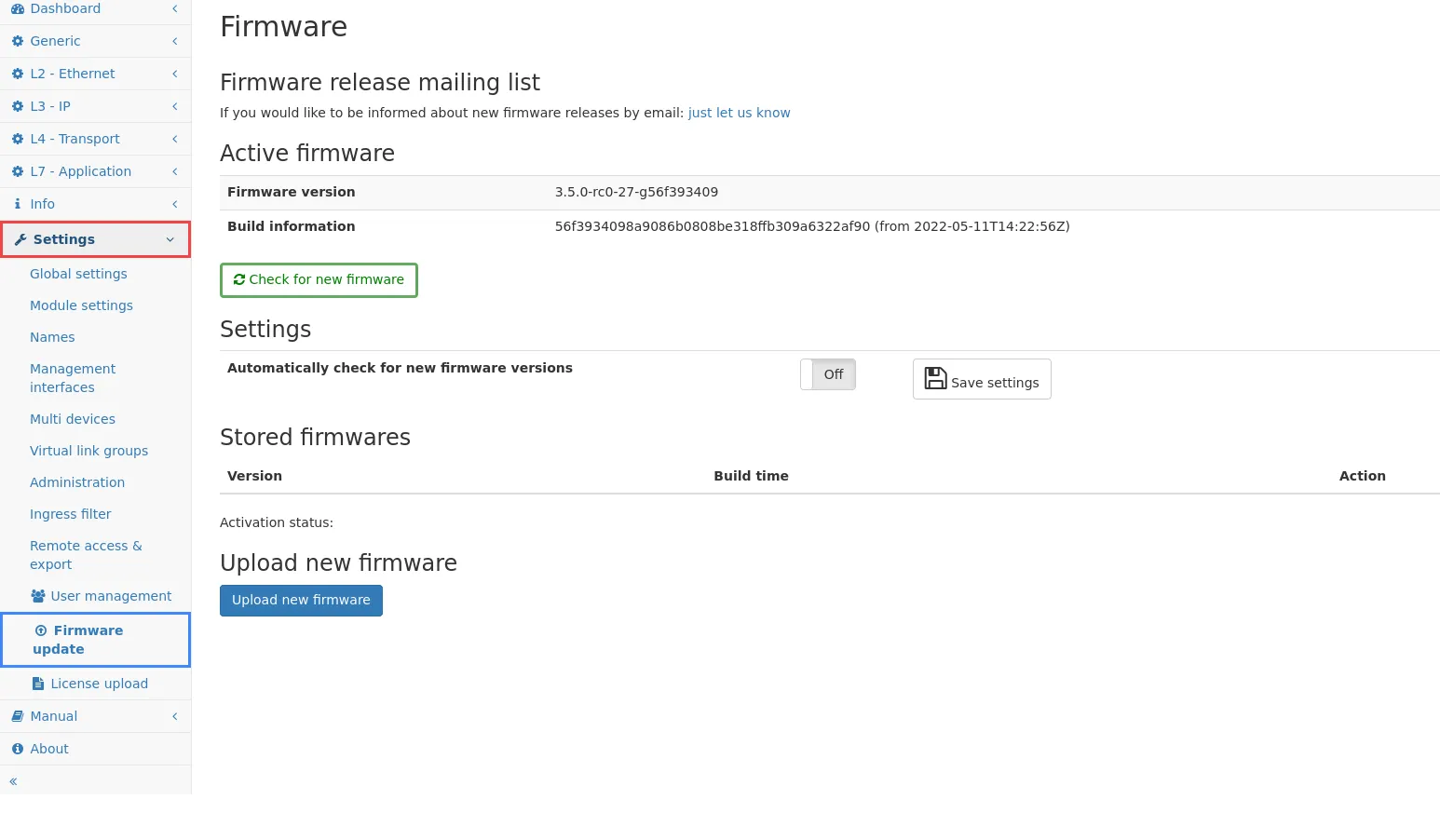
Task: Open Global settings menu item
Action: [78, 274]
